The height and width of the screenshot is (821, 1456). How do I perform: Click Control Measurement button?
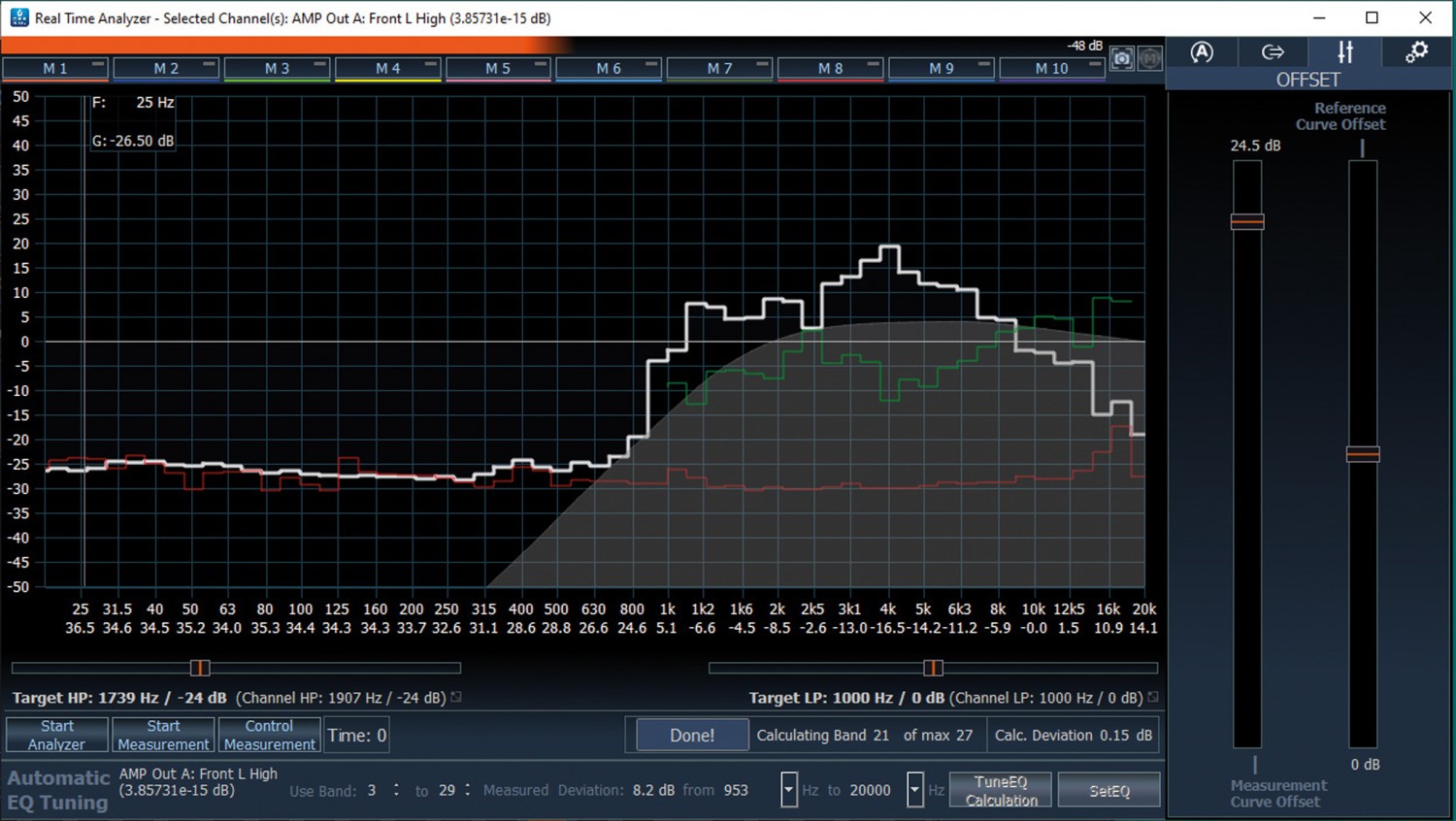[269, 735]
